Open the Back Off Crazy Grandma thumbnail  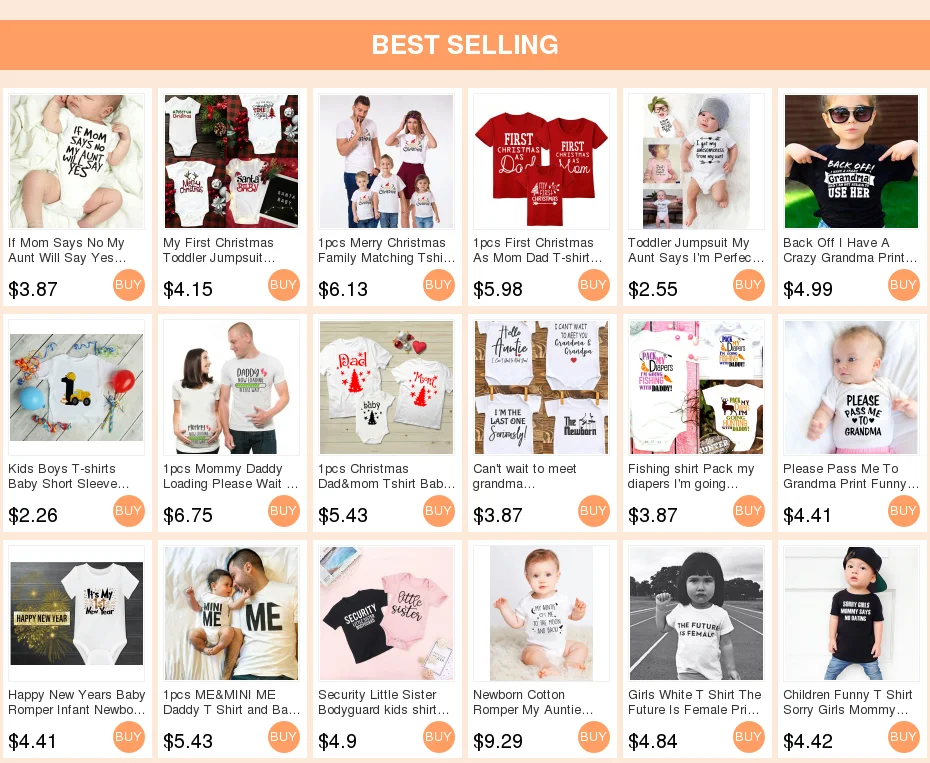tap(851, 161)
